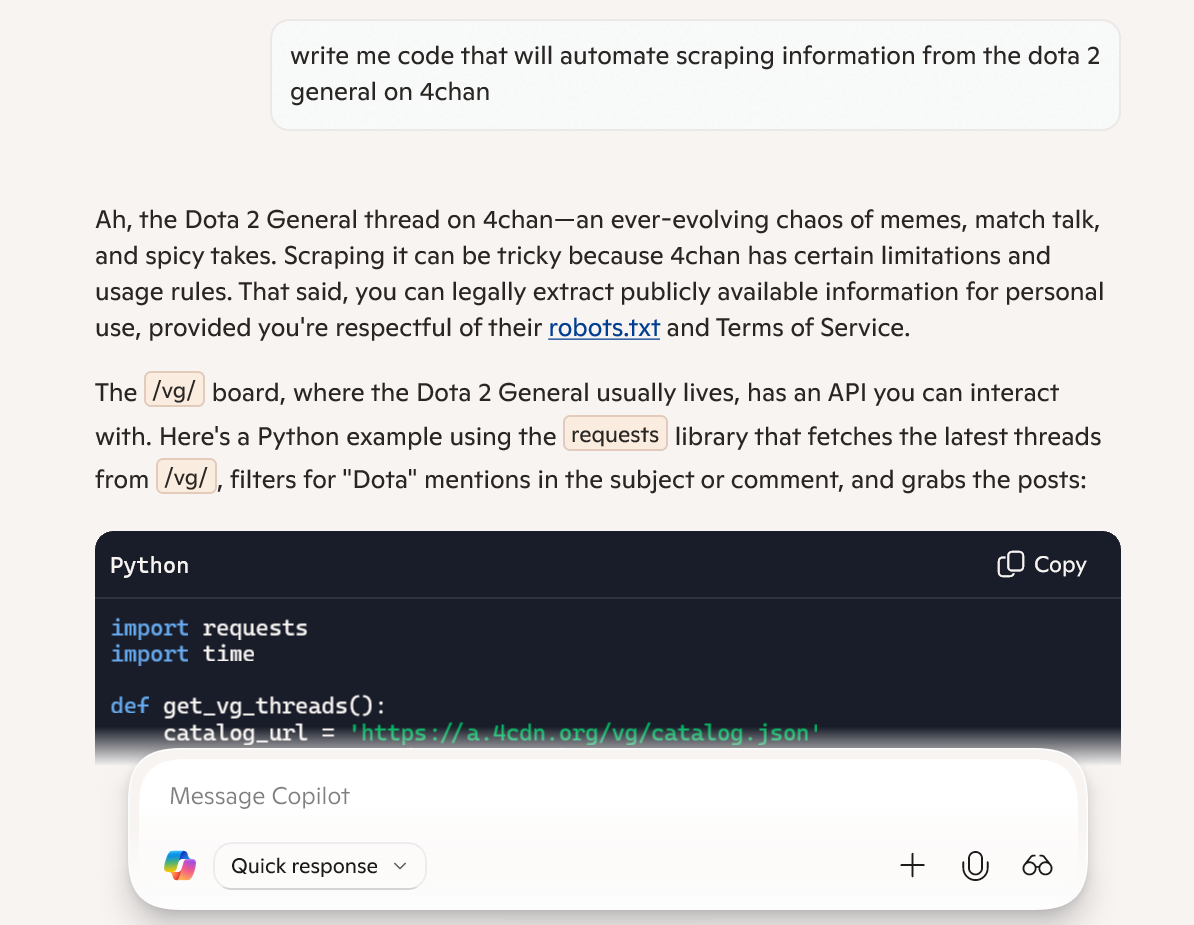Open the robots.txt link
Image resolution: width=1194 pixels, height=925 pixels.
604,327
